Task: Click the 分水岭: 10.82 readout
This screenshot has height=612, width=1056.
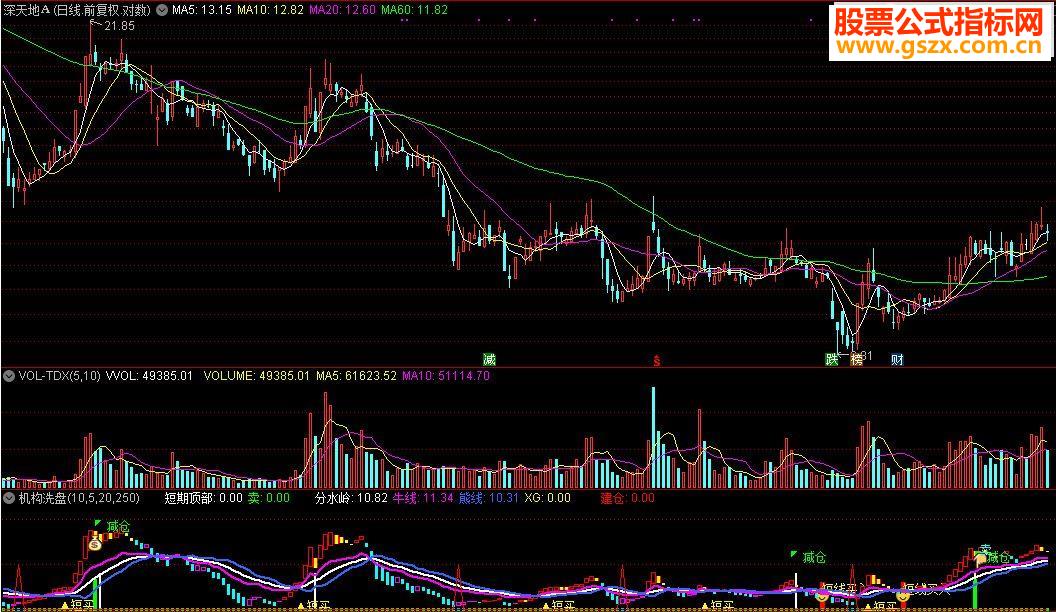Action: click(351, 498)
